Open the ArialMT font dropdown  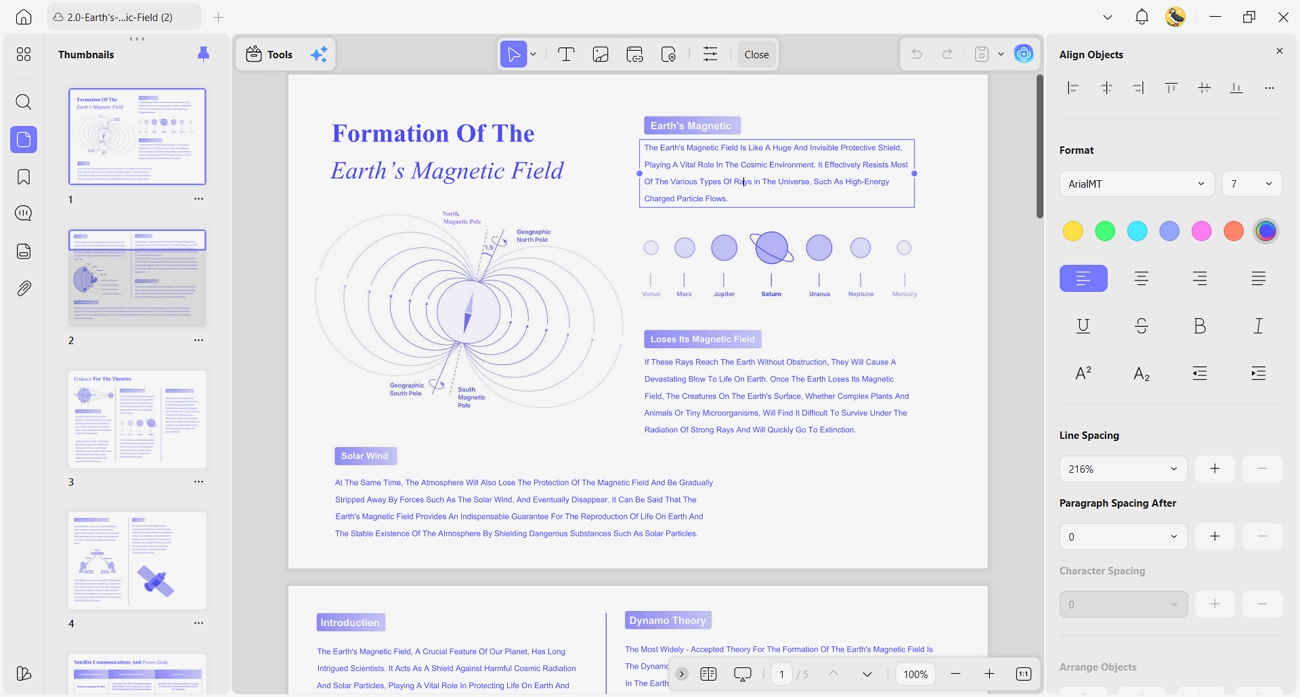click(1137, 184)
